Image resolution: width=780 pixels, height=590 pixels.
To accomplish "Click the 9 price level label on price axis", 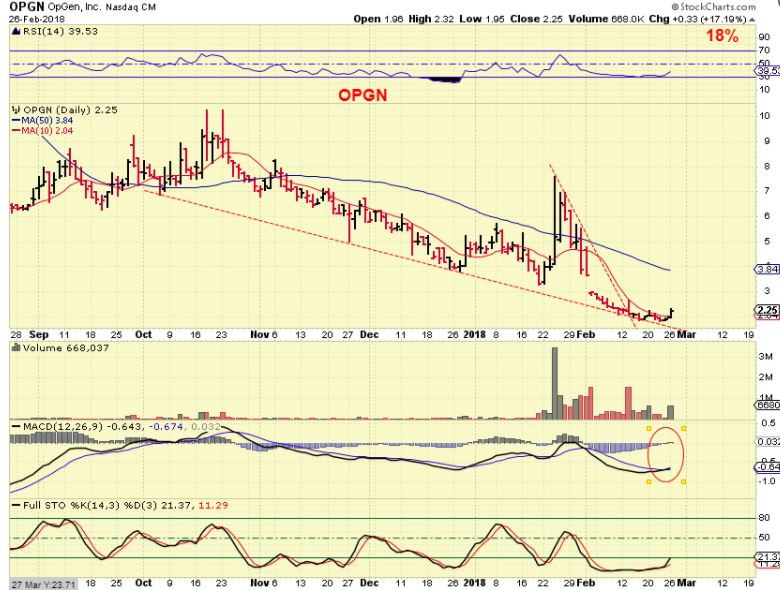I will point(767,141).
